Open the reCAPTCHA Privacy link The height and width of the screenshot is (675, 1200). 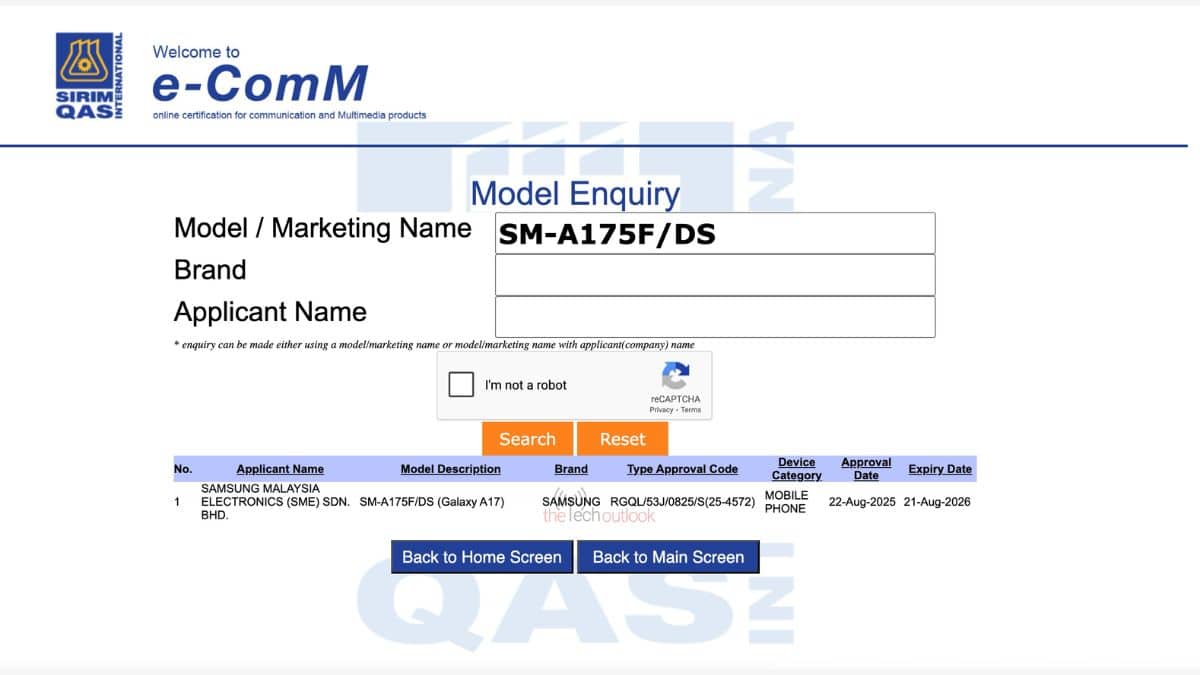tap(661, 410)
